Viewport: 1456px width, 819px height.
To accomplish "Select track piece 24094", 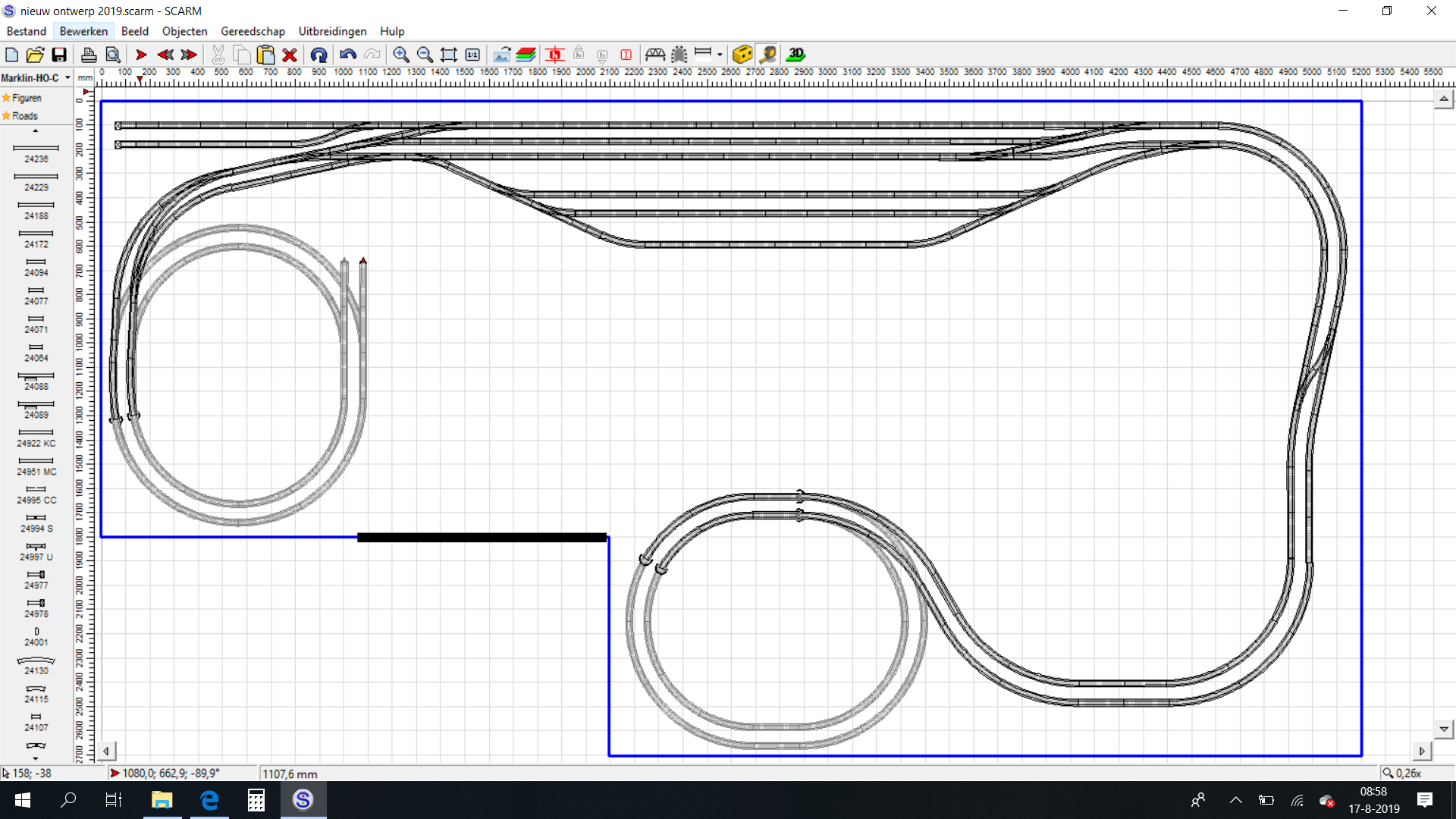I will (x=36, y=267).
